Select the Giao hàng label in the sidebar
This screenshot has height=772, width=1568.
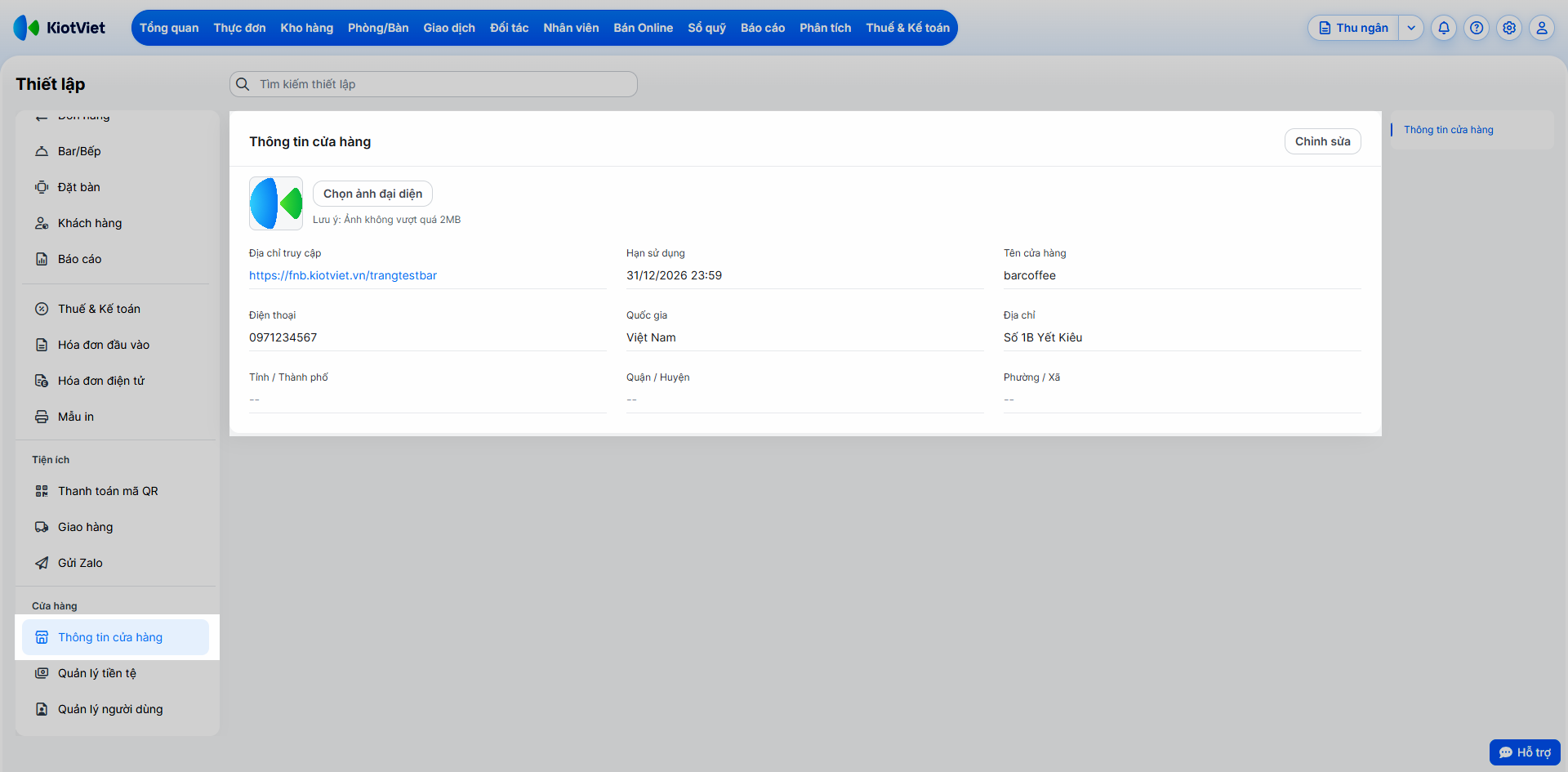point(86,527)
